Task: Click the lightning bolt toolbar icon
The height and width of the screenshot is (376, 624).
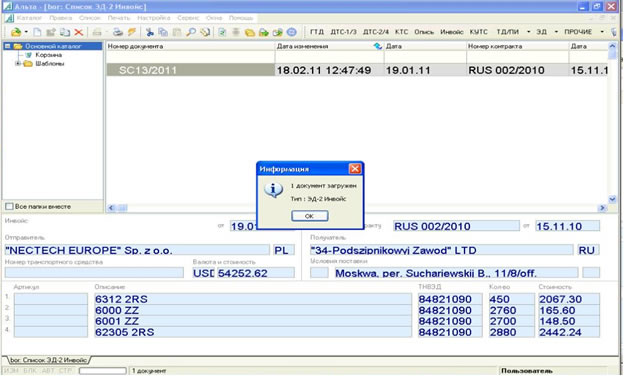Action: (x=132, y=32)
